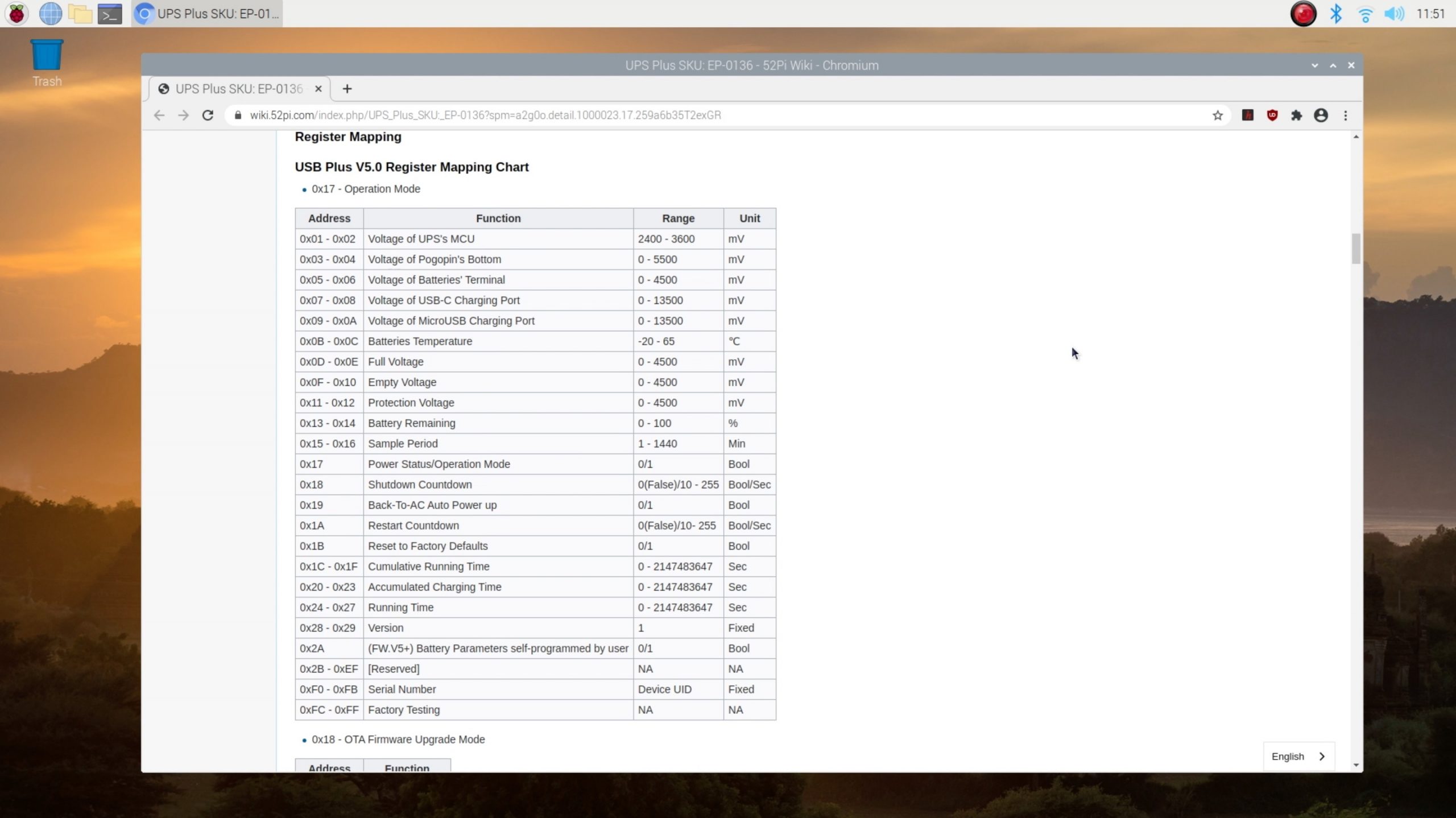
Task: Click the browser reload icon
Action: coord(208,115)
